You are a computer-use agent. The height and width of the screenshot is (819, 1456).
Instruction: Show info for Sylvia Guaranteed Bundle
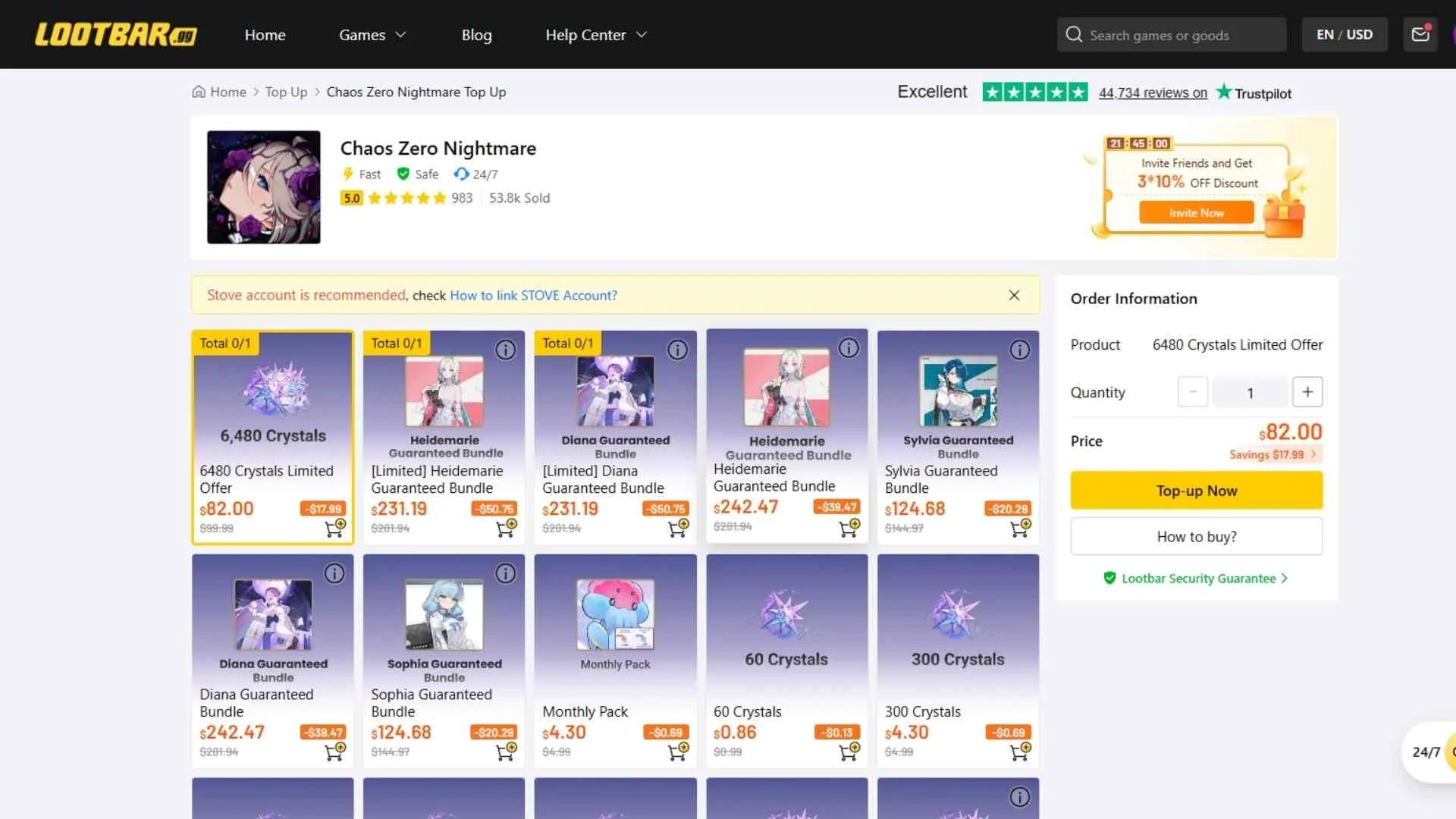1020,350
